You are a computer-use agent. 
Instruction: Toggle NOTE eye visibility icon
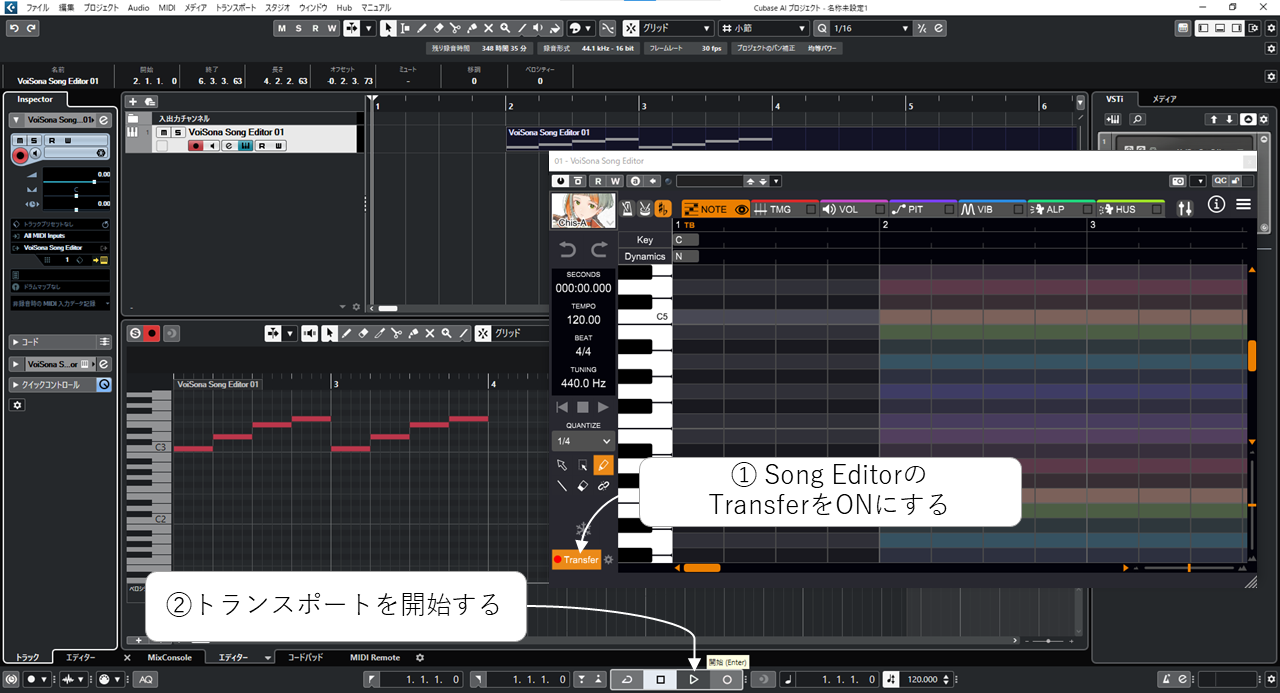(741, 210)
